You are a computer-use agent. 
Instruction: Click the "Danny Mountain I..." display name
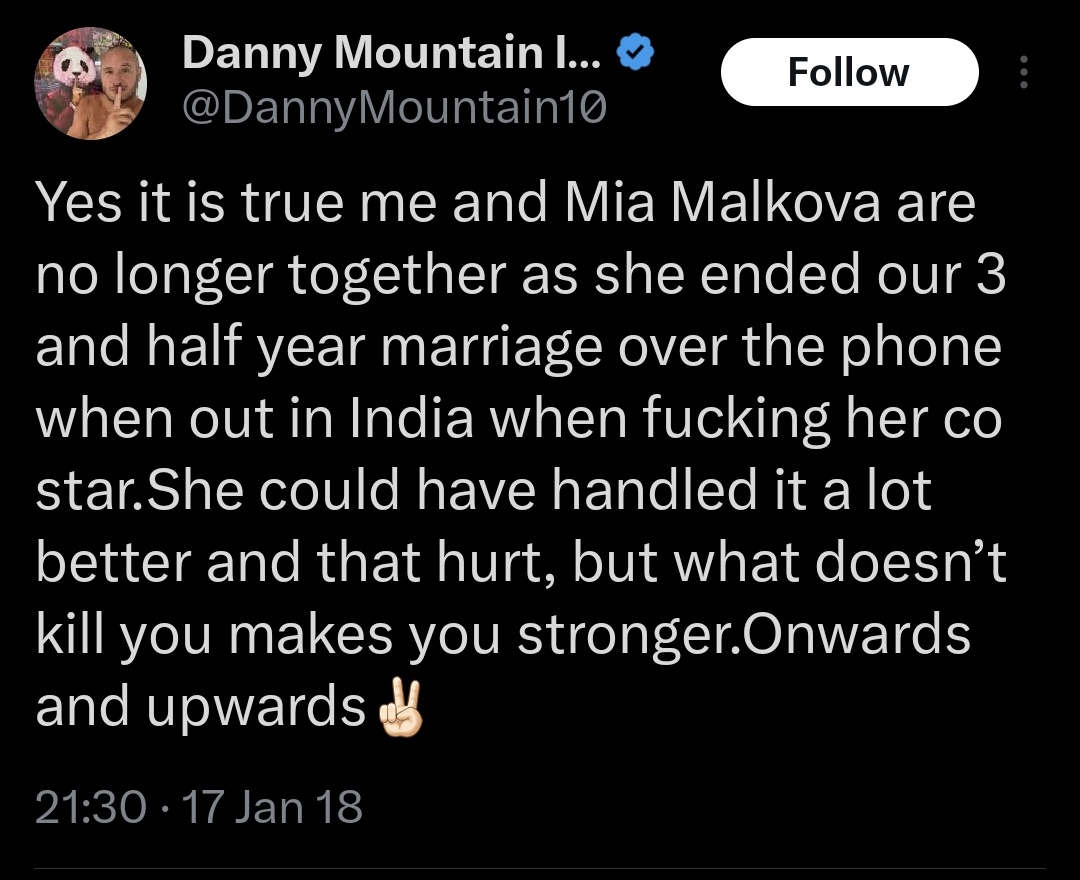click(x=392, y=53)
